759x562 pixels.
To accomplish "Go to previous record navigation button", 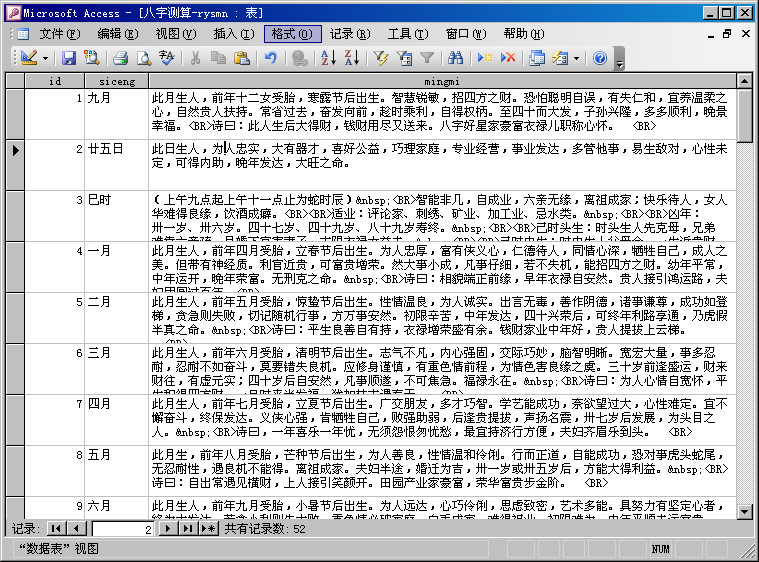I will pos(76,529).
